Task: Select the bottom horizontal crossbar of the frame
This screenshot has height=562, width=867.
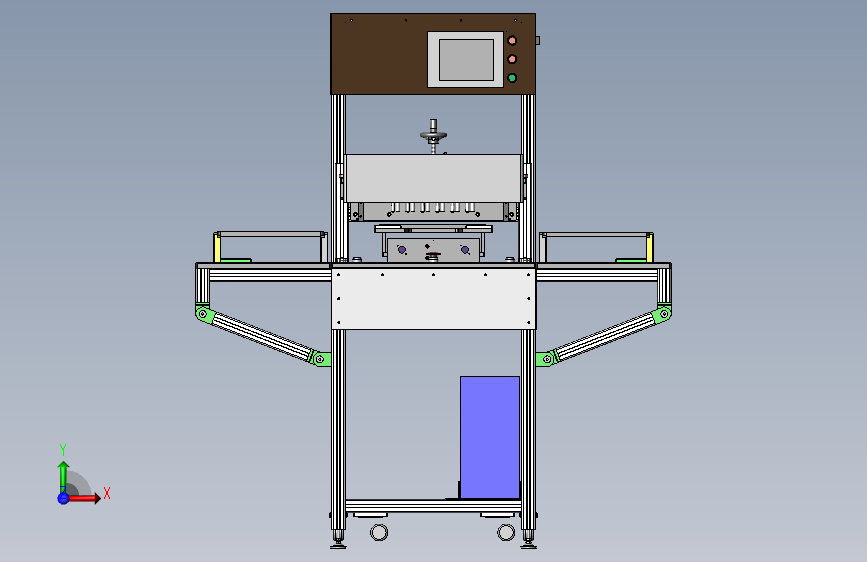Action: click(x=434, y=506)
